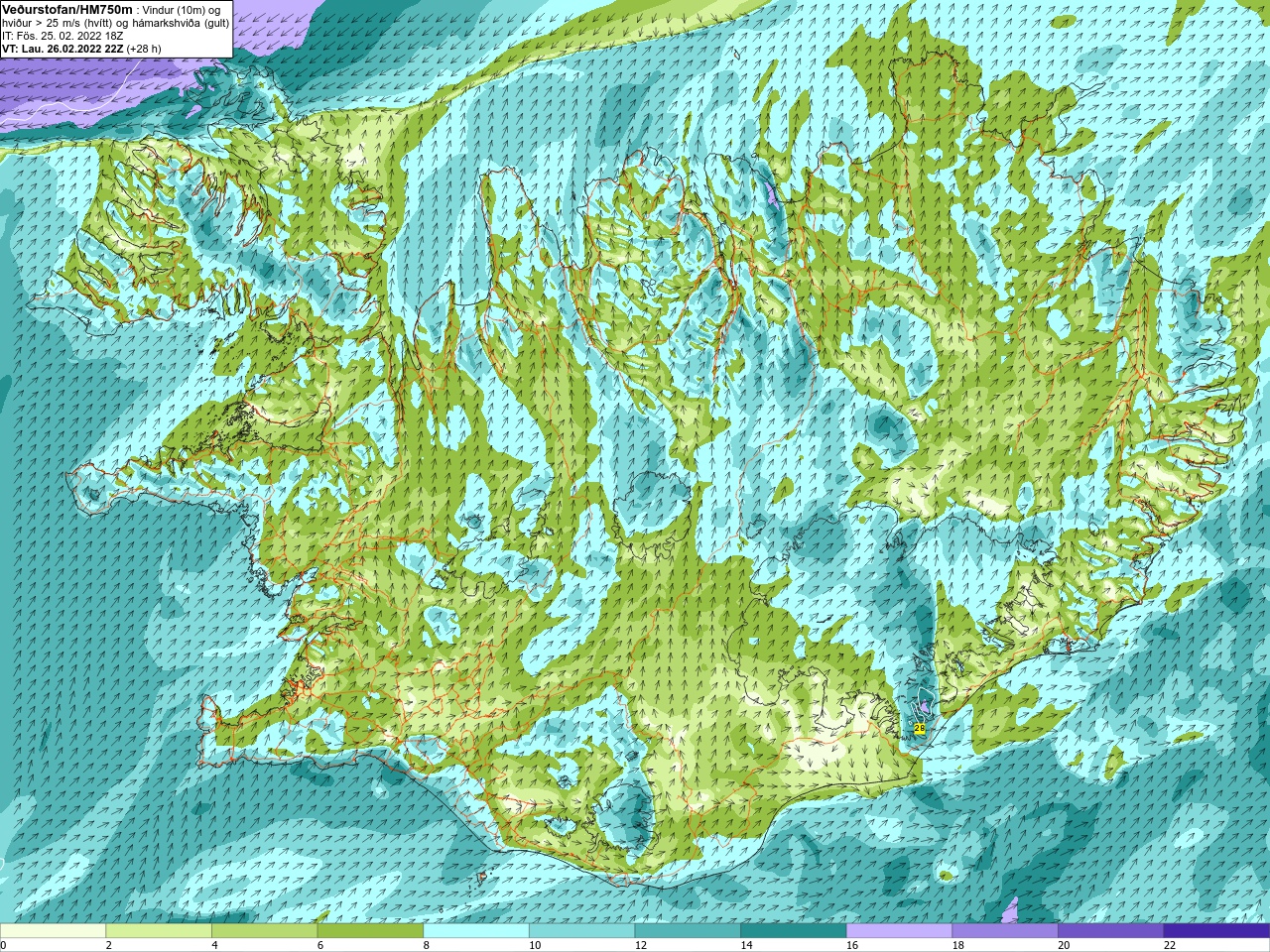Select the deep indigo 22+ legend swatch
The width and height of the screenshot is (1270, 952).
1216,931
